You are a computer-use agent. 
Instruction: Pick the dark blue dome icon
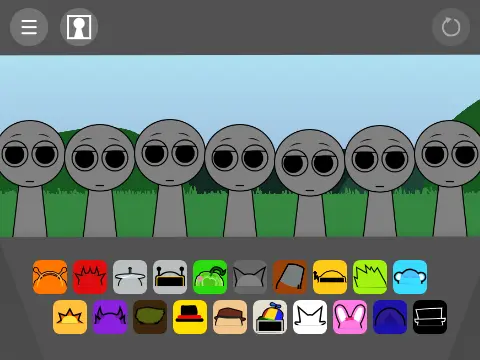[x=390, y=317]
